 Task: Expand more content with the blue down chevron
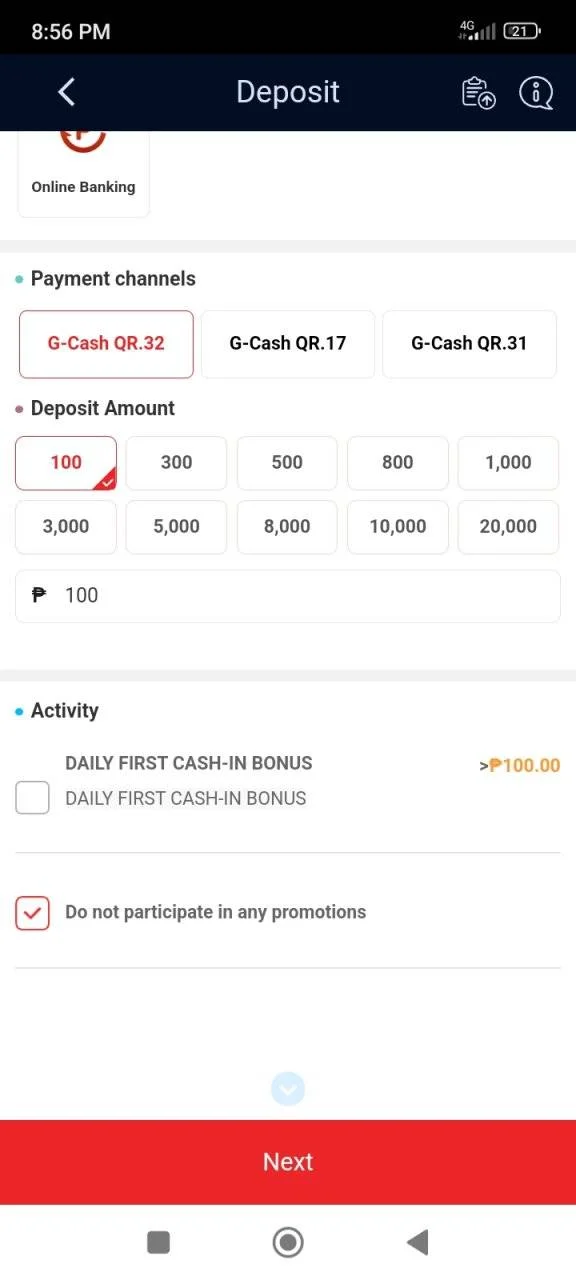coord(288,1088)
